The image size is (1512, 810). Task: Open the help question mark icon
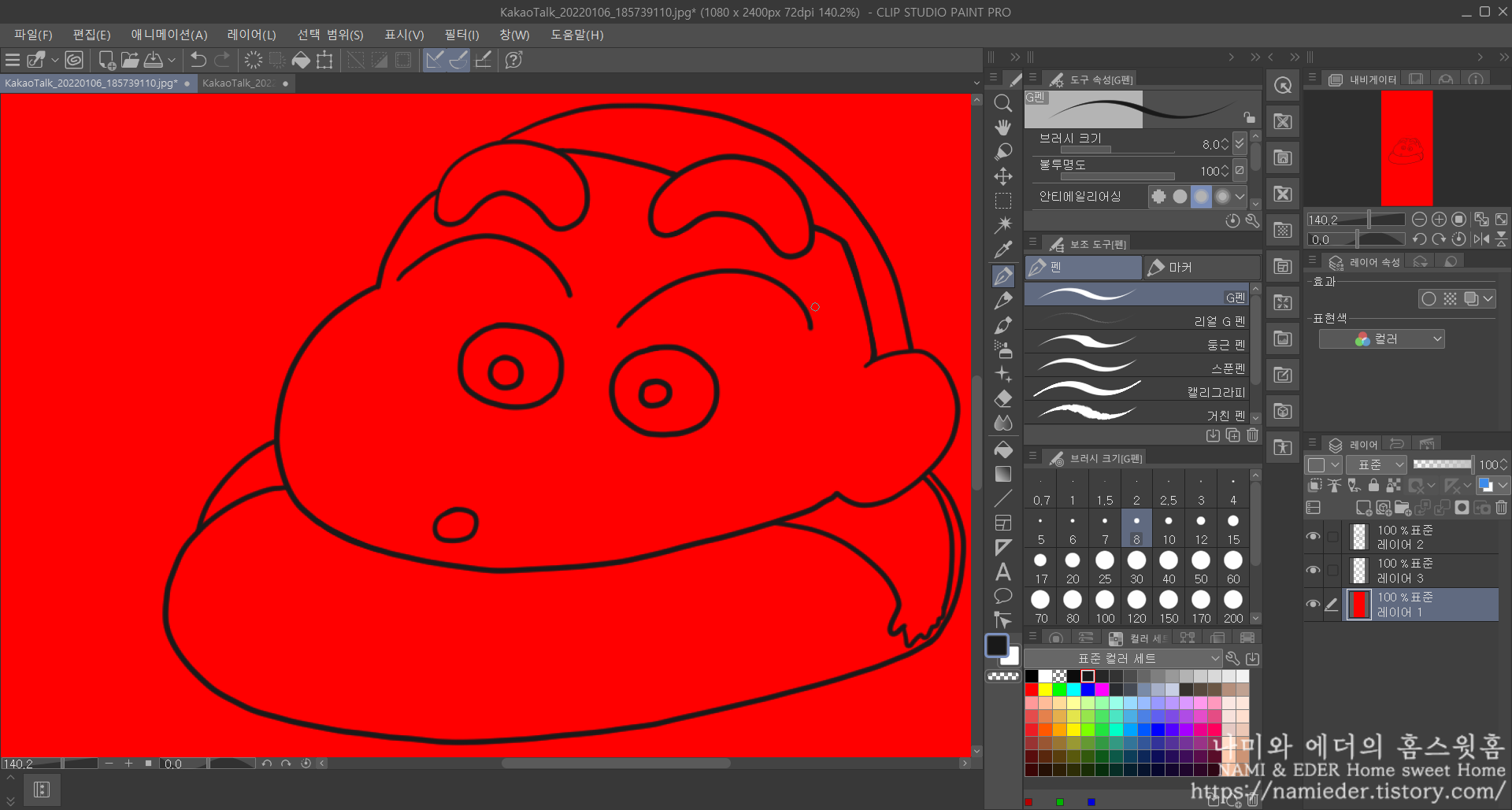click(513, 60)
